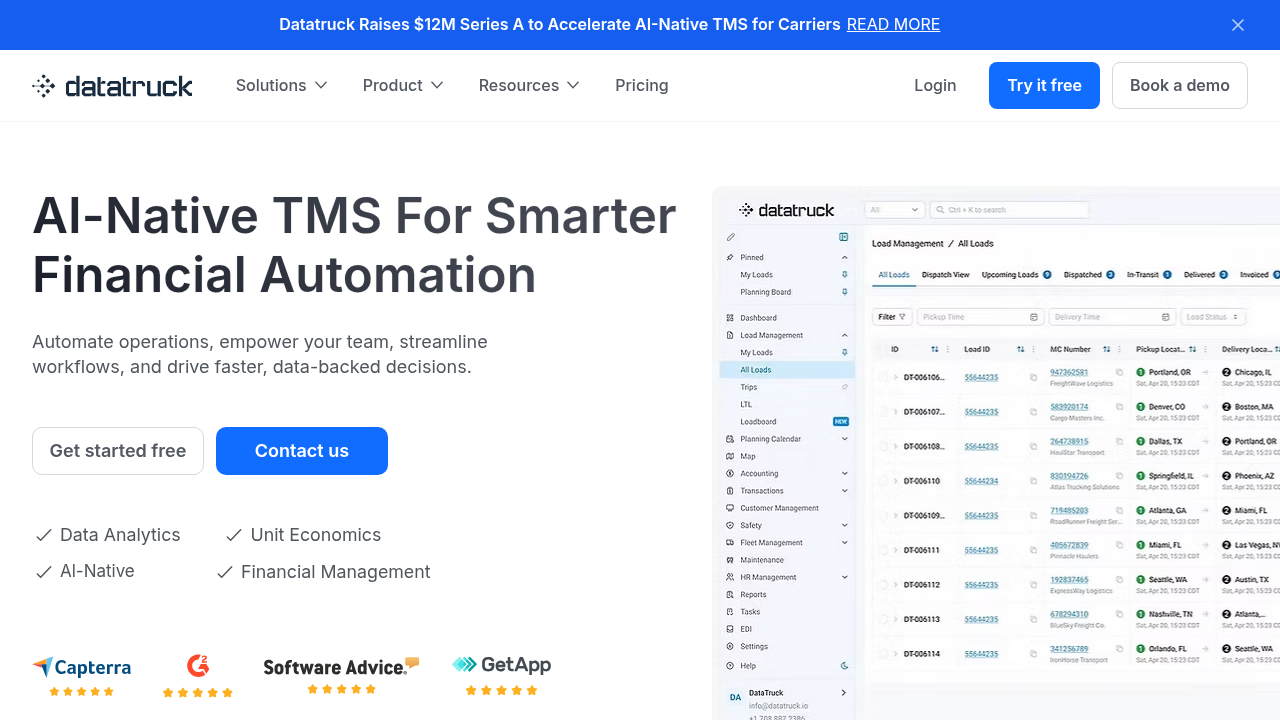Expand the Product navigation menu

click(x=403, y=86)
